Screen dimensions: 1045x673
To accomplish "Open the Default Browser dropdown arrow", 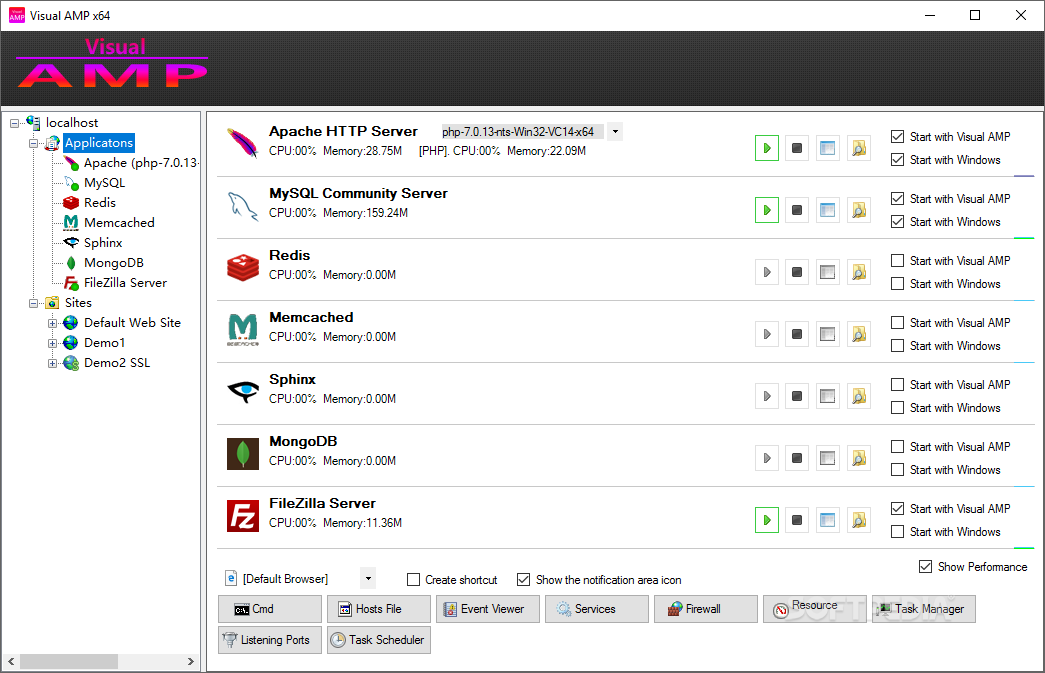I will (368, 578).
